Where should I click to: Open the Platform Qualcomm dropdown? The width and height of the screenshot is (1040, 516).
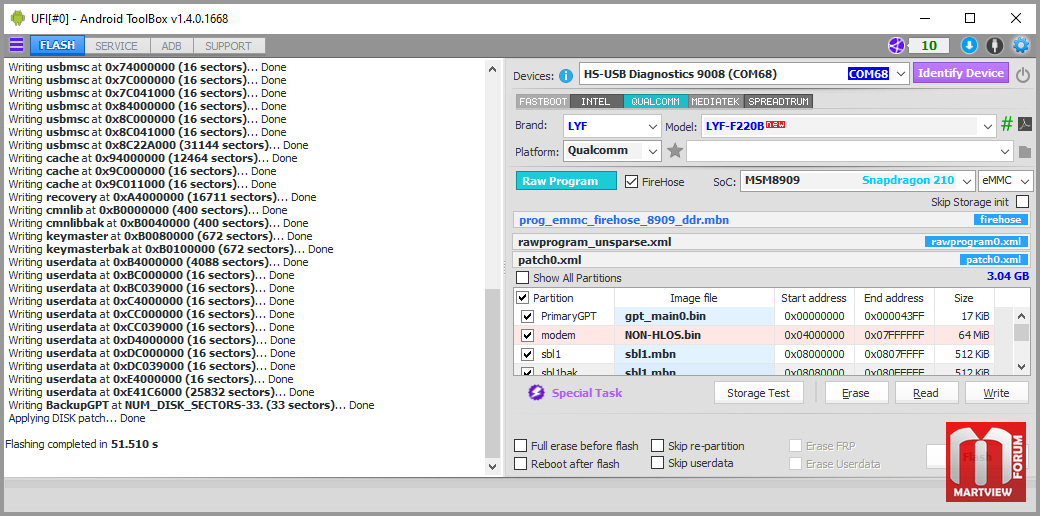pyautogui.click(x=652, y=151)
